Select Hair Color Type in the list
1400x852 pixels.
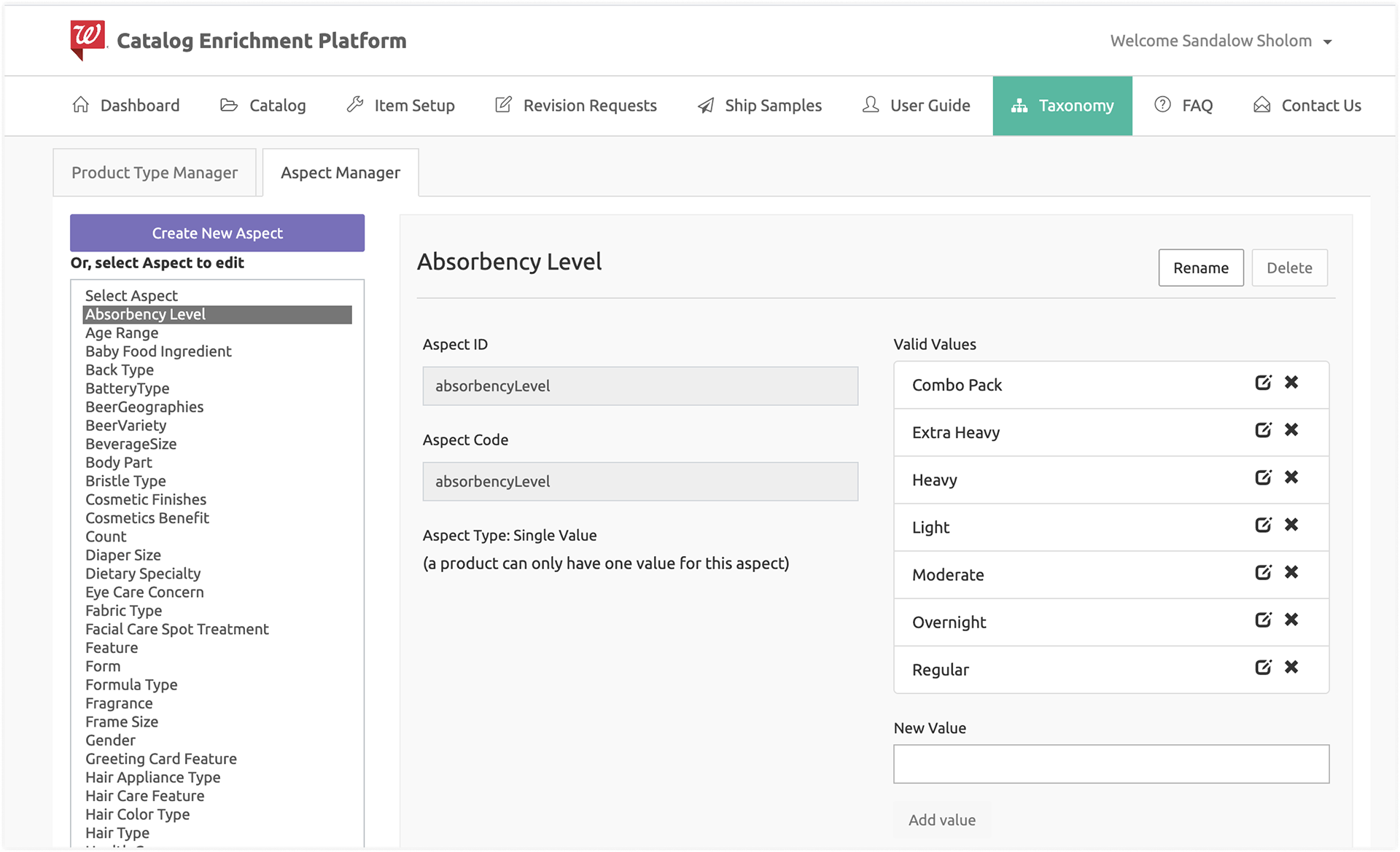(138, 815)
